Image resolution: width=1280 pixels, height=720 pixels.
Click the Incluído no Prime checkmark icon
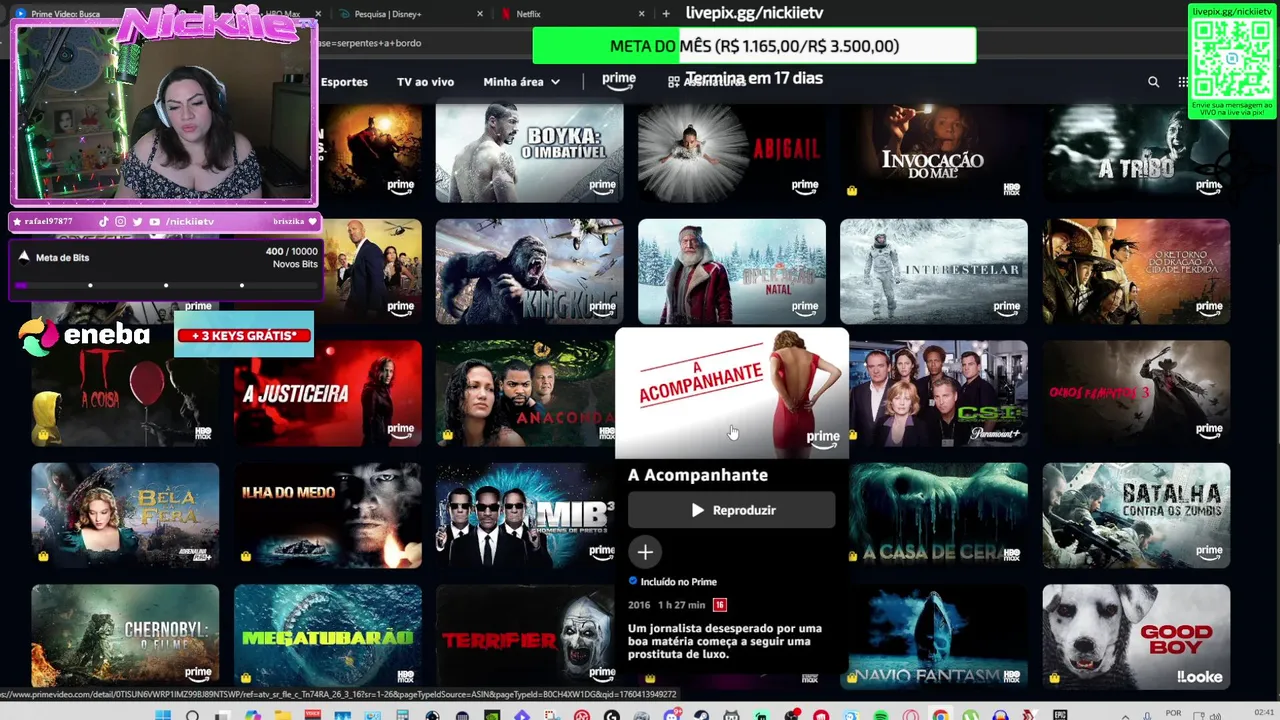[x=633, y=581]
